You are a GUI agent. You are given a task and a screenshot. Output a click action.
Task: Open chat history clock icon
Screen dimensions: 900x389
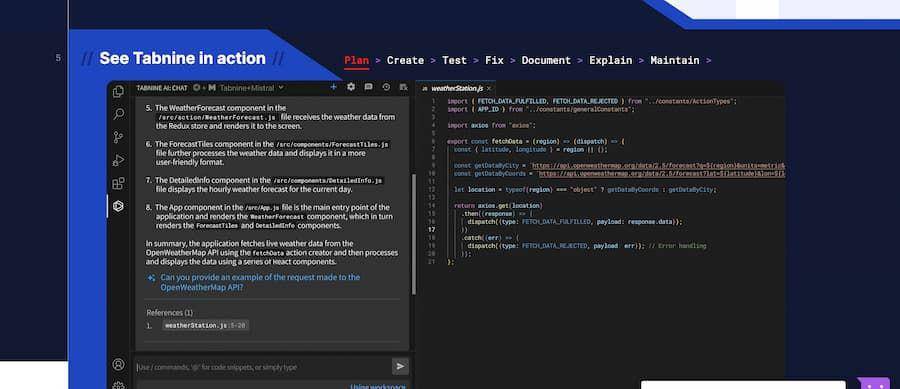[x=386, y=87]
